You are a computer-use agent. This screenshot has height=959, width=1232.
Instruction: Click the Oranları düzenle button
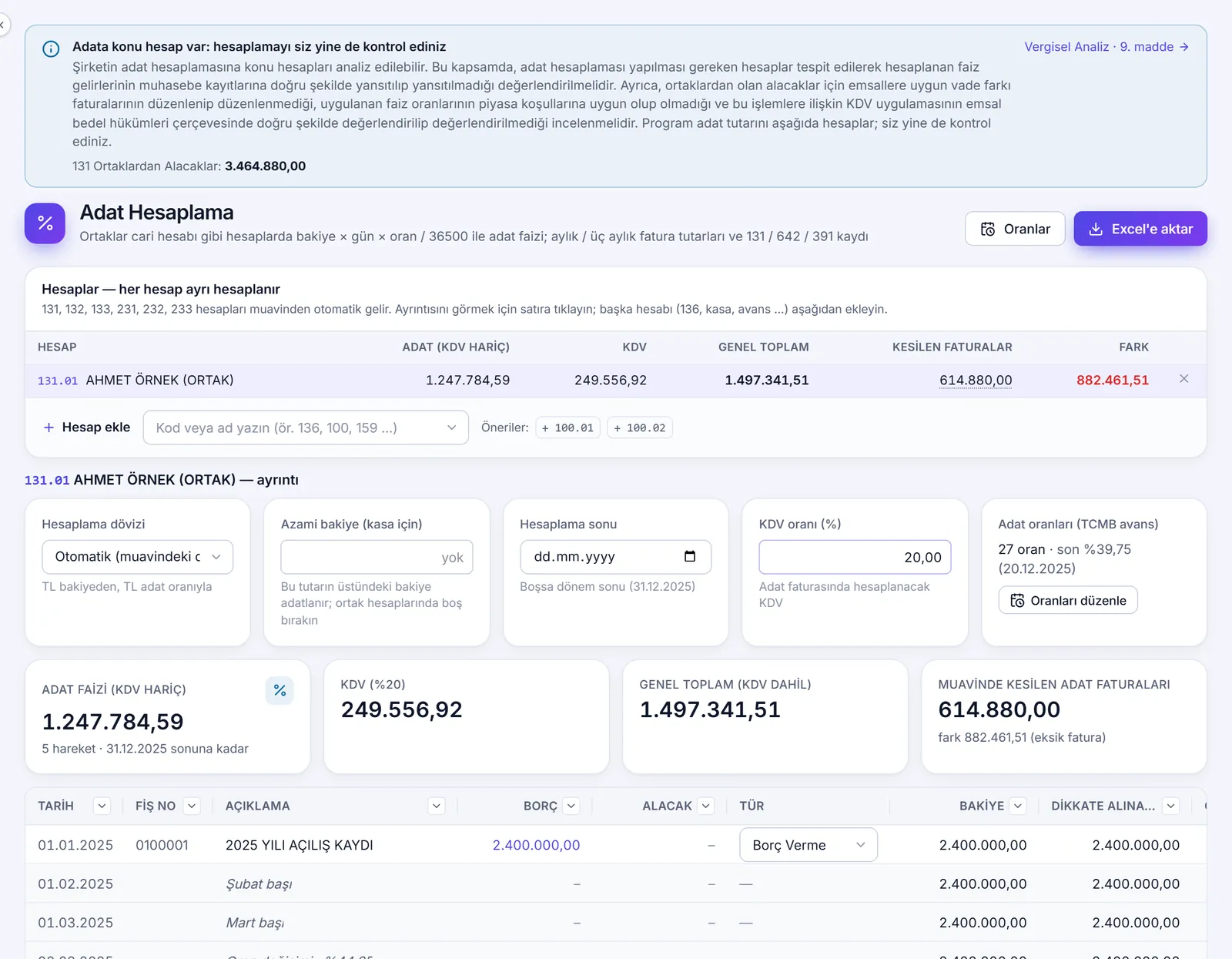point(1068,600)
